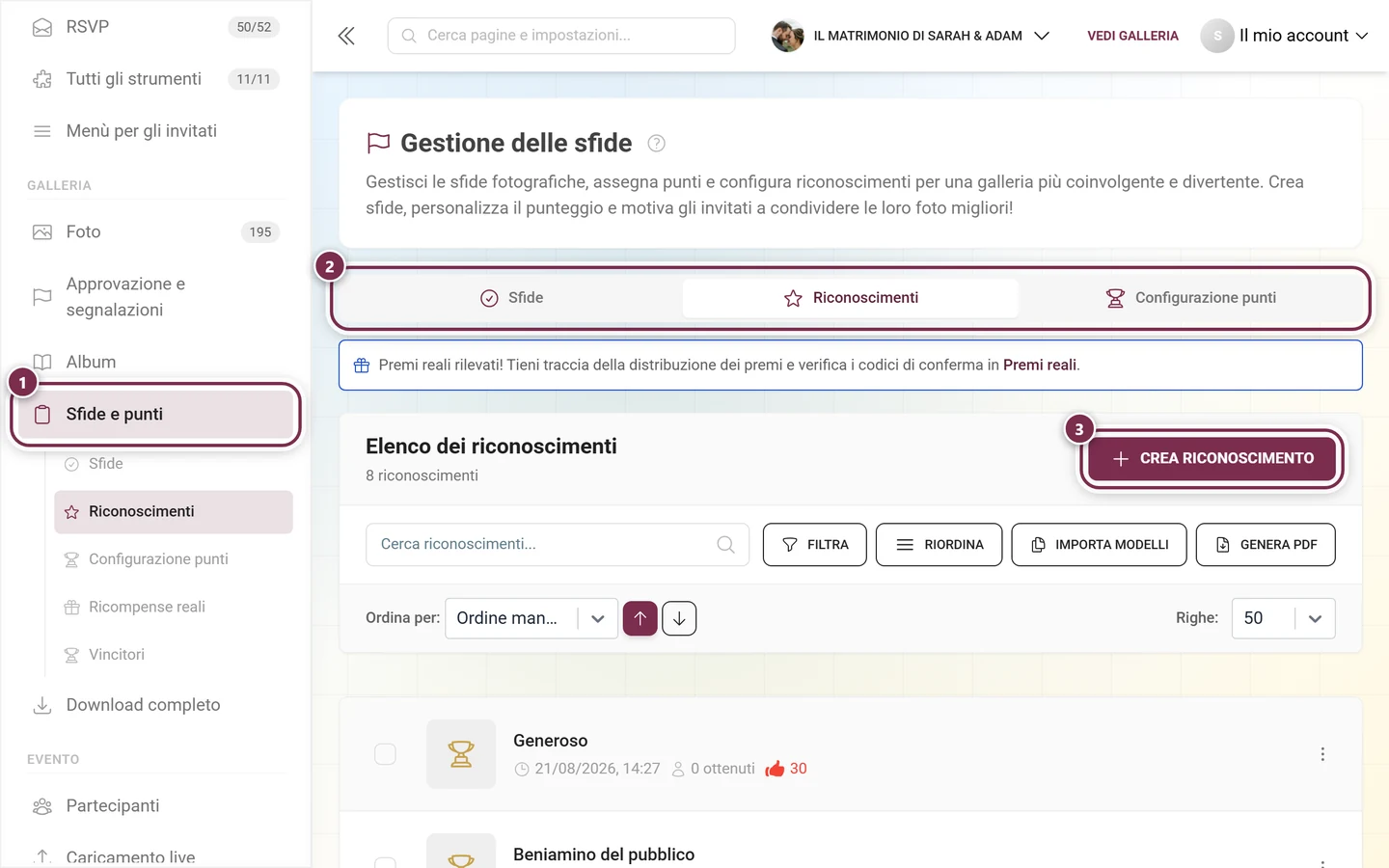The width and height of the screenshot is (1389, 868).
Task: Open RSVP in the sidebar
Action: pyautogui.click(x=155, y=27)
